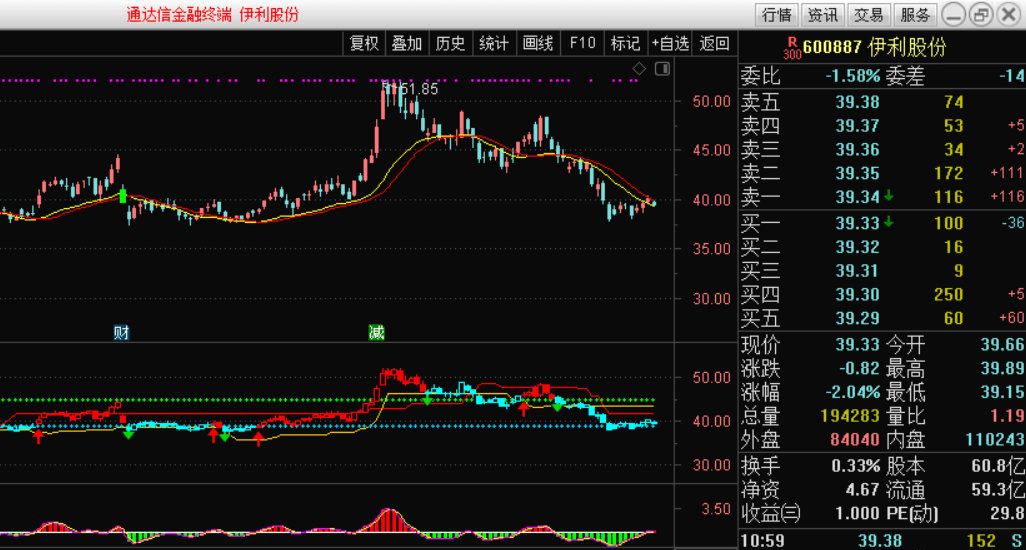Click the green candlestick marker near 财
The width and height of the screenshot is (1026, 550).
[x=122, y=195]
